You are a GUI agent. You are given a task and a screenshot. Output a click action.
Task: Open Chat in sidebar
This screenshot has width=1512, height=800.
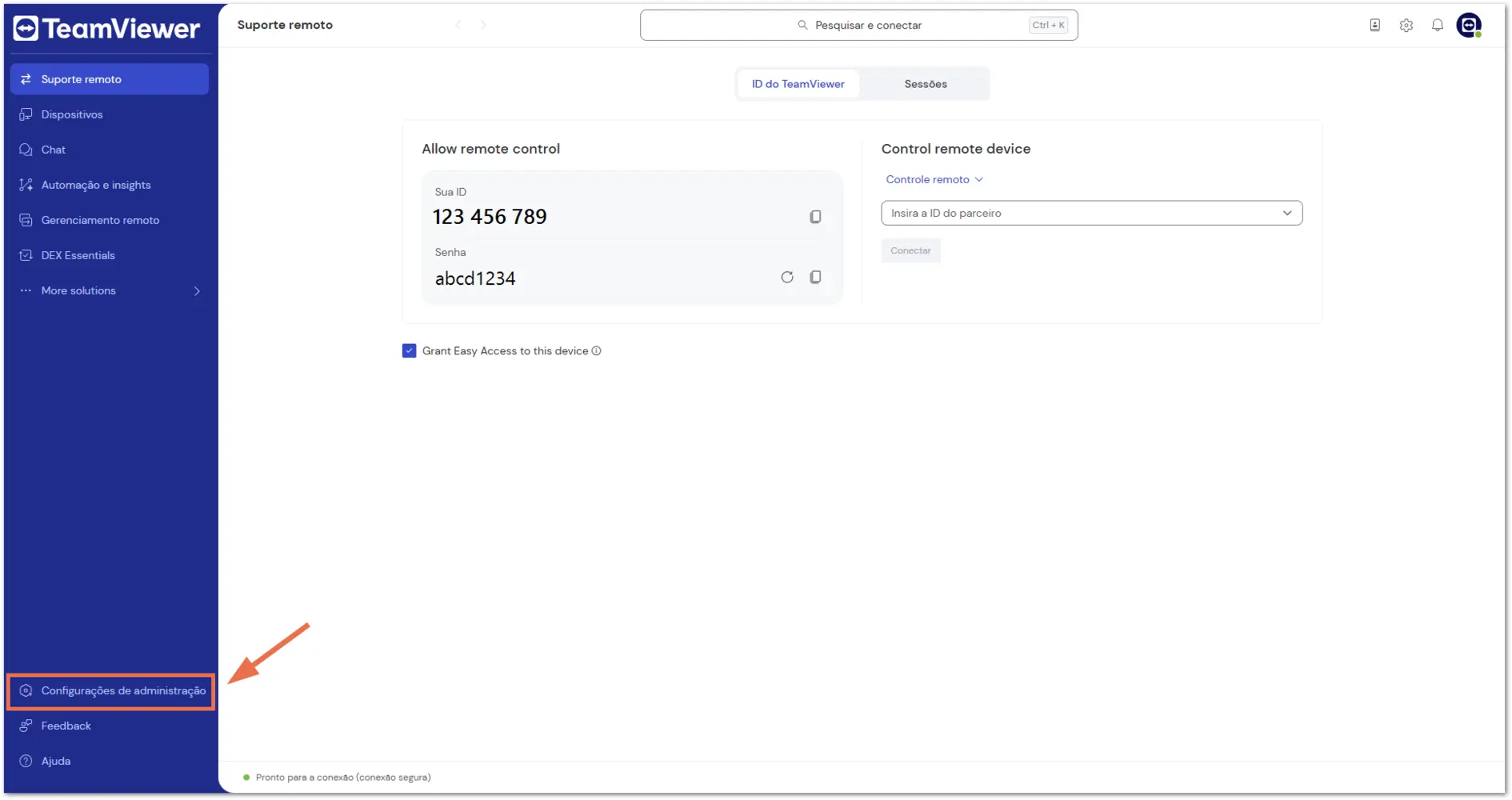(110, 150)
